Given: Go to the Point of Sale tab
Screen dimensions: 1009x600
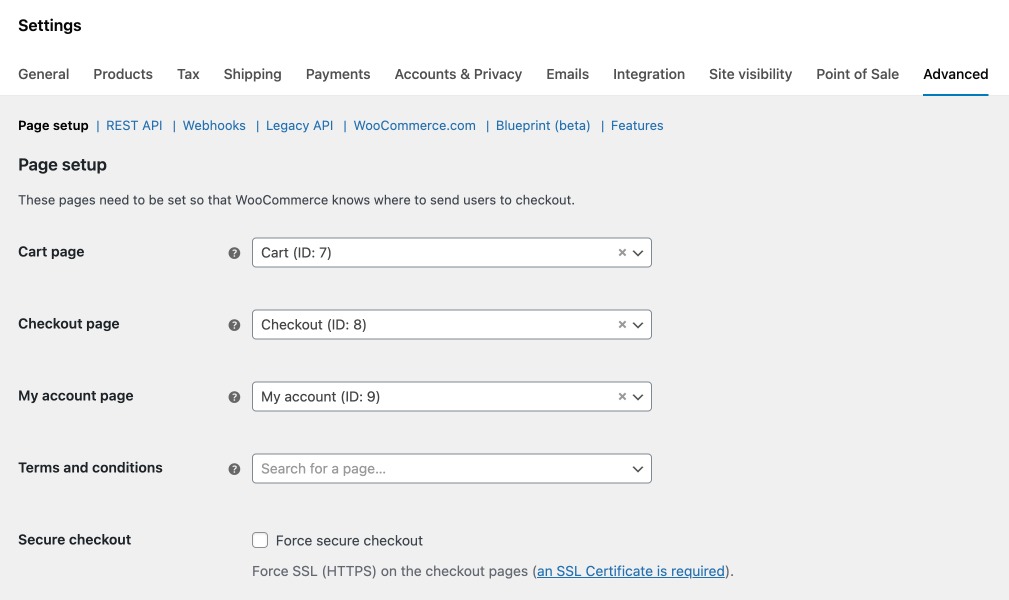Looking at the screenshot, I should point(857,74).
